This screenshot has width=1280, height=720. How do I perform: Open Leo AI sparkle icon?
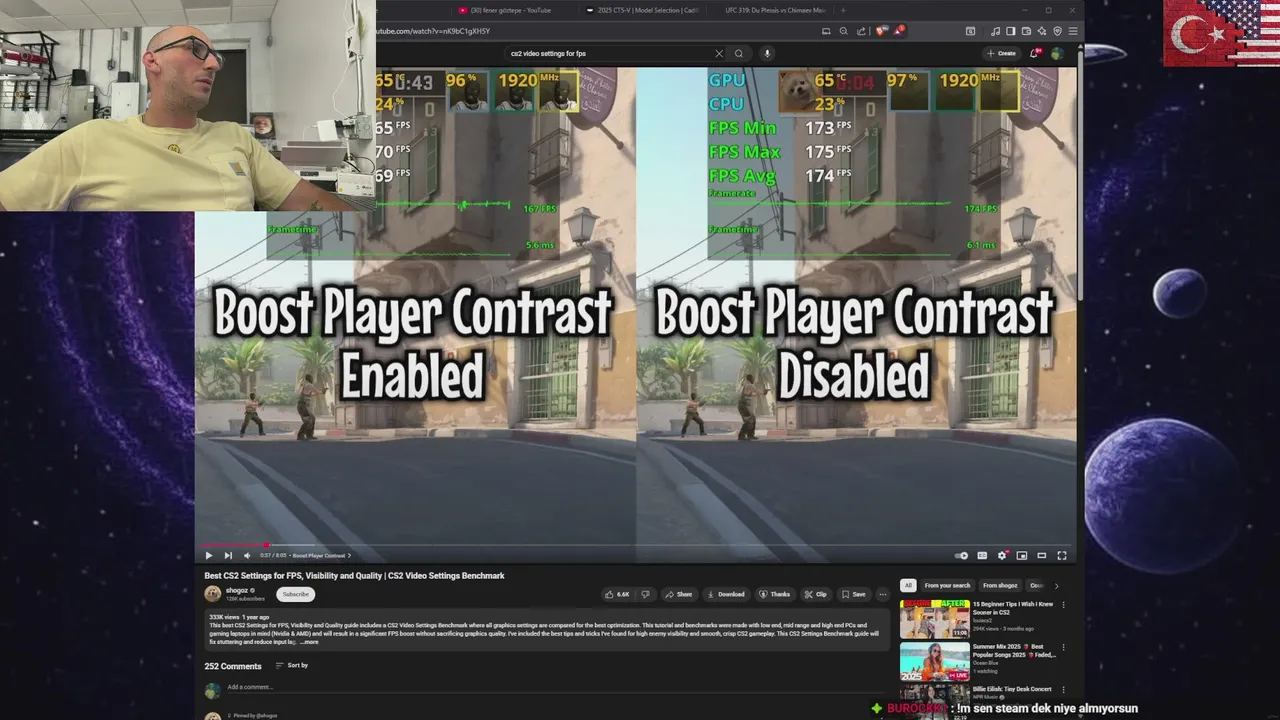[x=1042, y=31]
